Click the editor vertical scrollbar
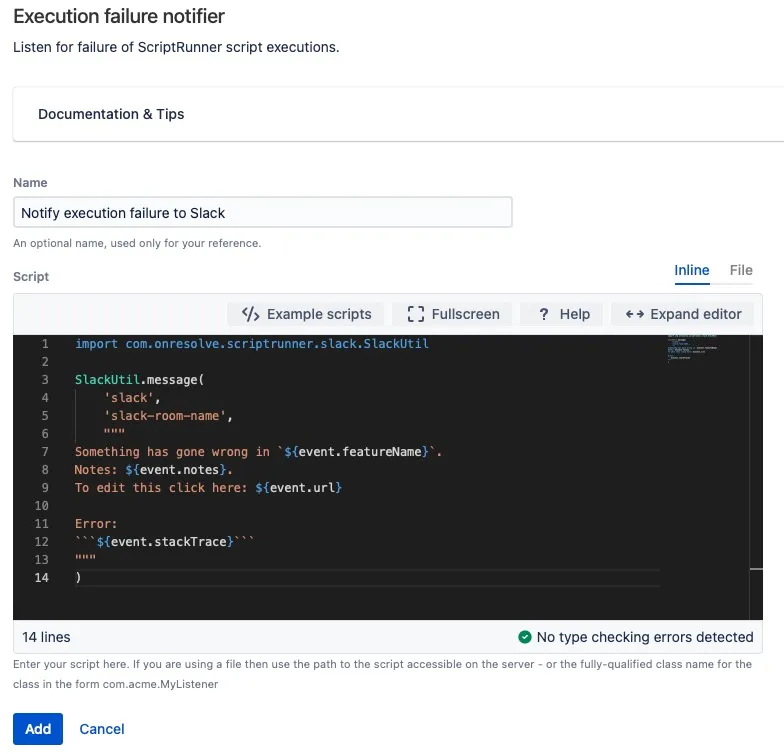The image size is (784, 754). pos(756,477)
